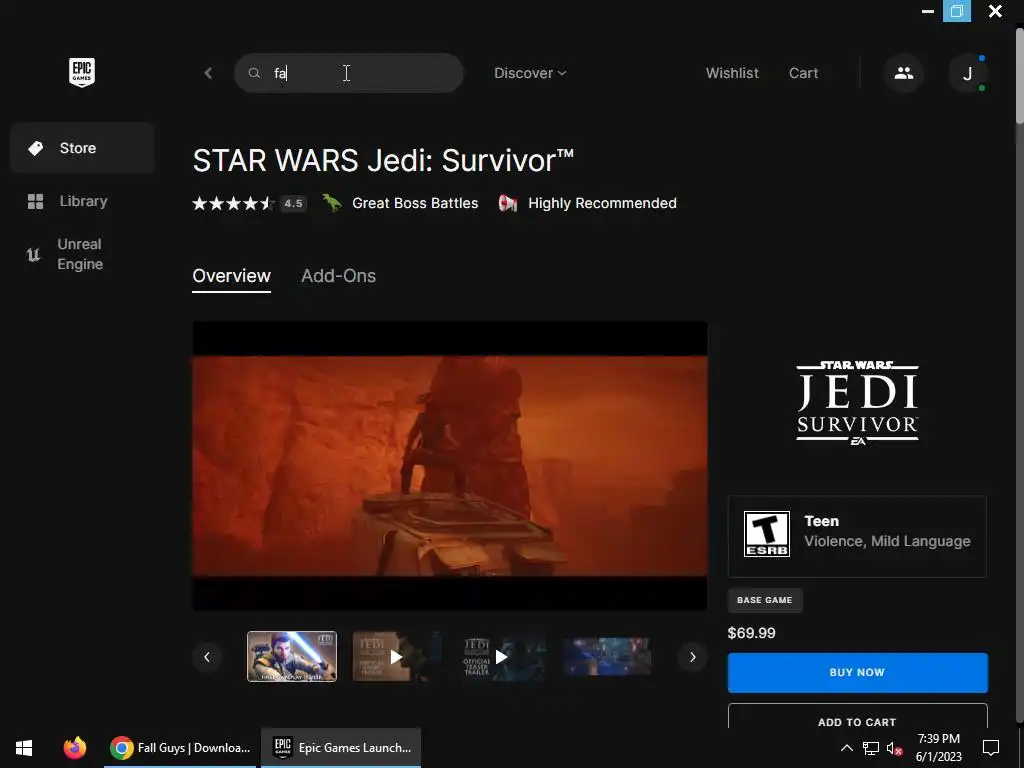Click the star rating 4.5
Viewport: 1024px width, 768px height.
(x=249, y=204)
